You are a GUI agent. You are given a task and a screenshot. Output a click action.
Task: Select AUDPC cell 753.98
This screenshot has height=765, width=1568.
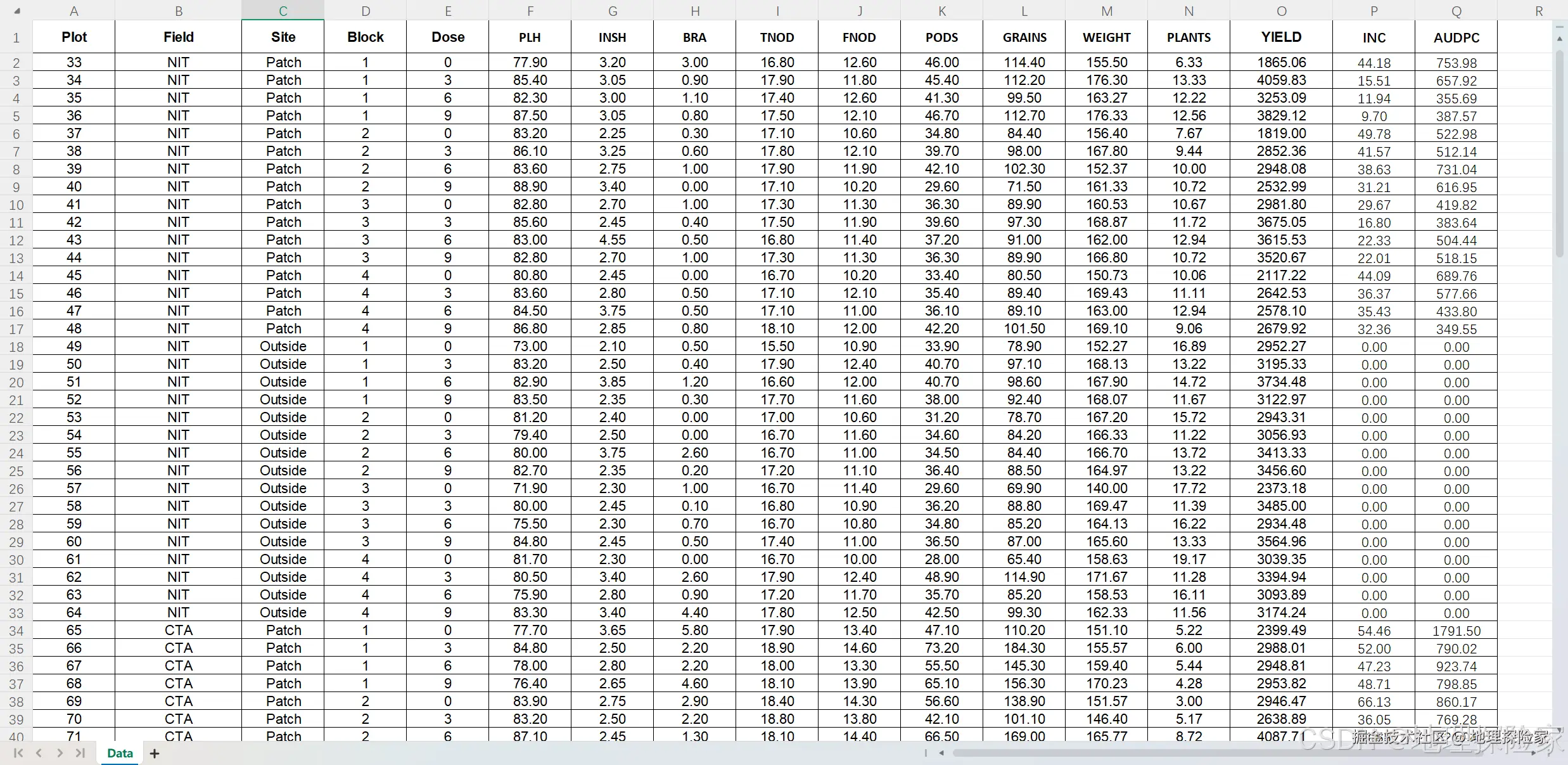tap(1456, 63)
